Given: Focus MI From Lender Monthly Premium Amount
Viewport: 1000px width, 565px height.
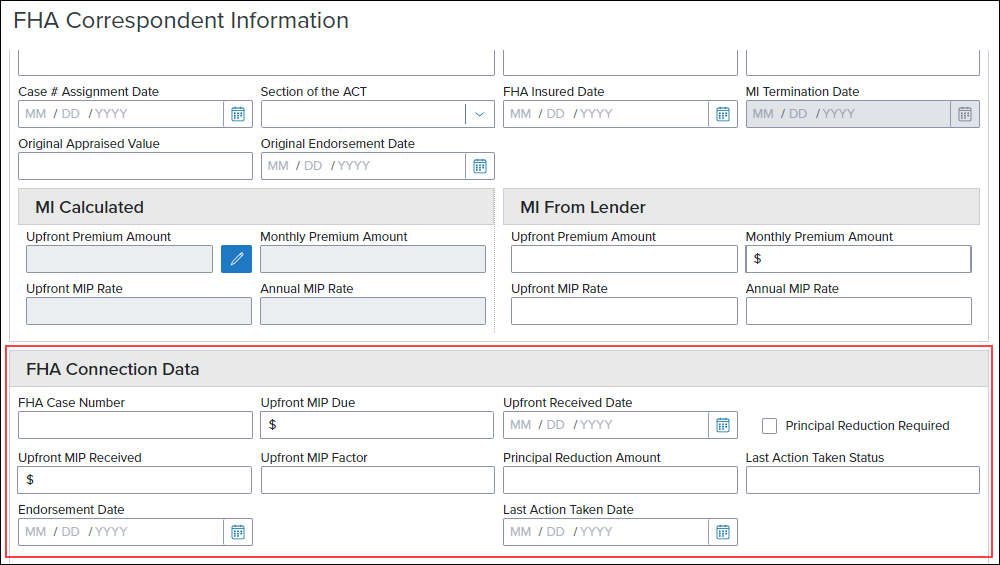Looking at the screenshot, I should pos(858,259).
